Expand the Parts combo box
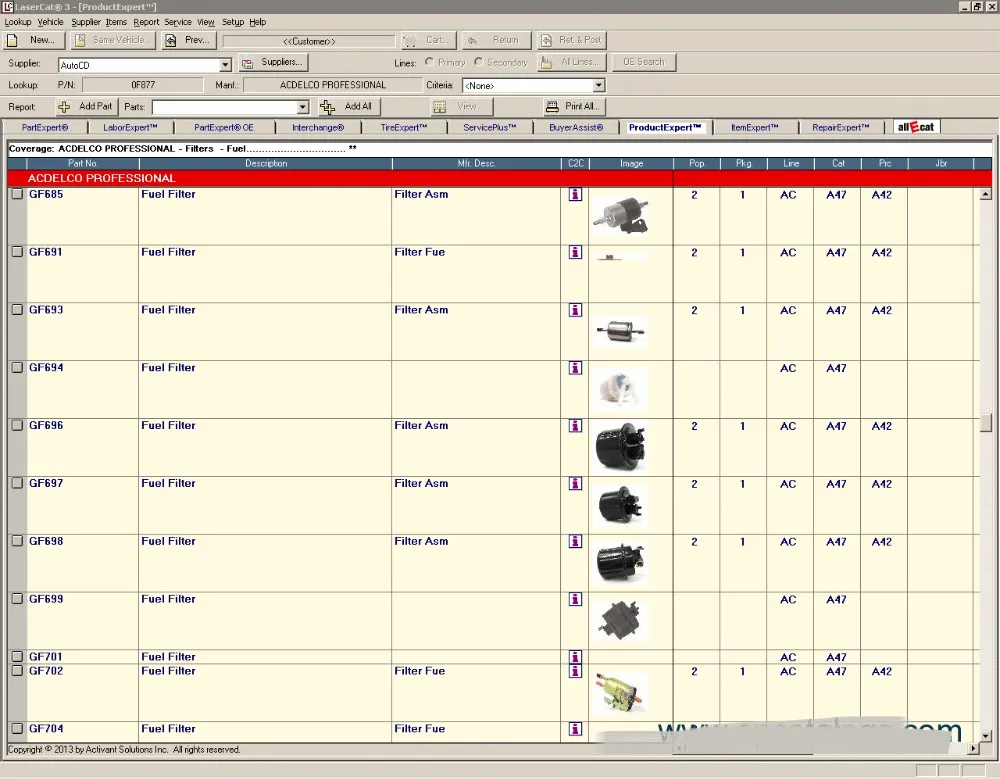 [x=303, y=107]
